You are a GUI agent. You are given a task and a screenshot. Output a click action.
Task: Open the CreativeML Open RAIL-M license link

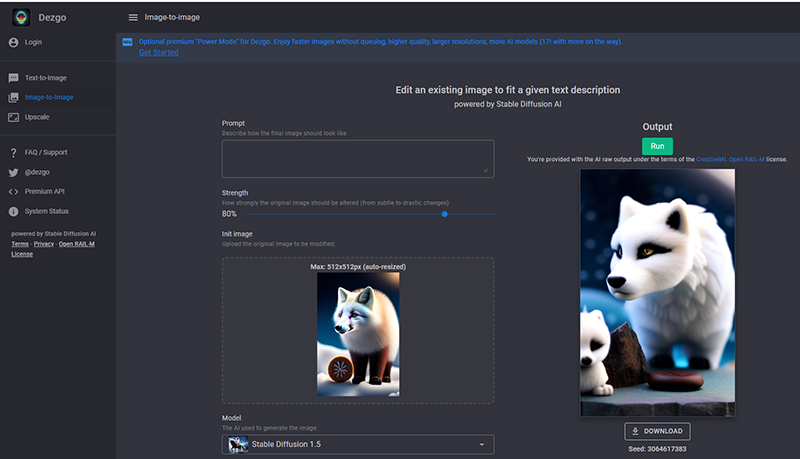(x=730, y=160)
